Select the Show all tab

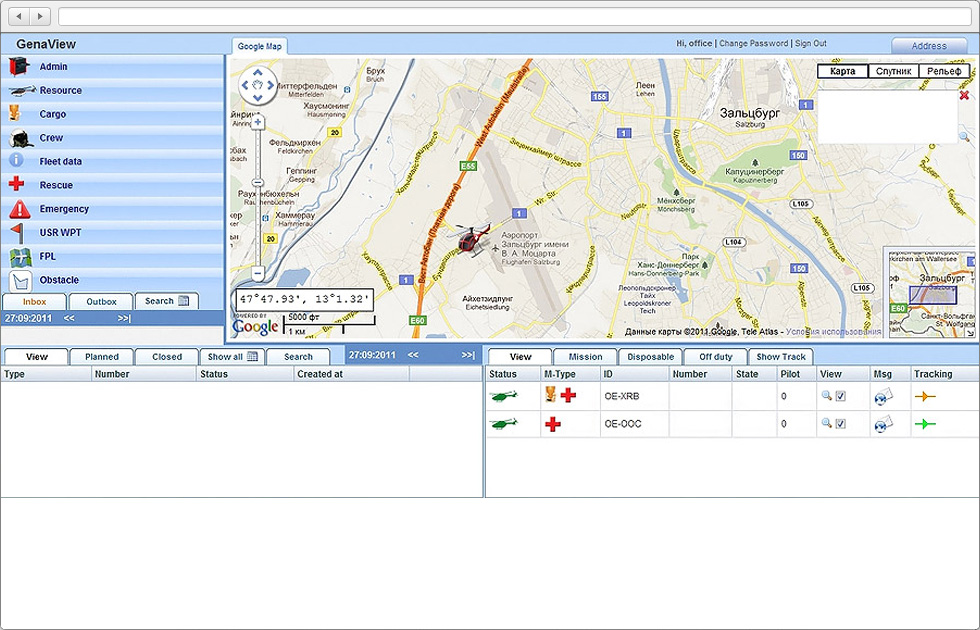pos(232,357)
